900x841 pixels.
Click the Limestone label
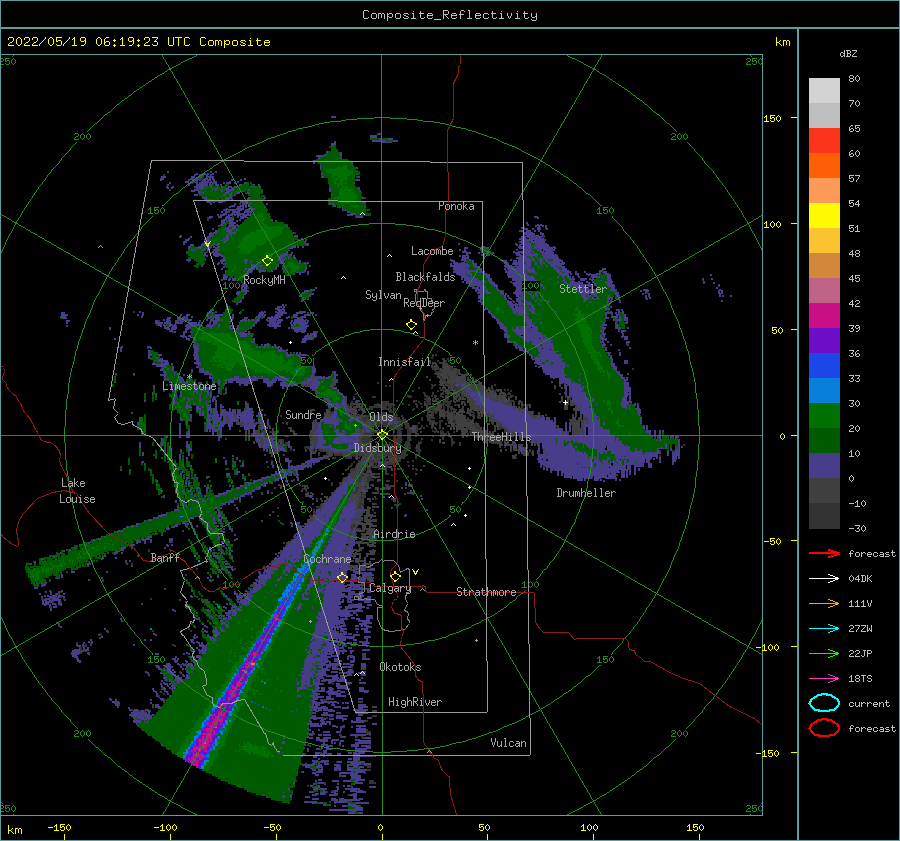click(x=189, y=386)
